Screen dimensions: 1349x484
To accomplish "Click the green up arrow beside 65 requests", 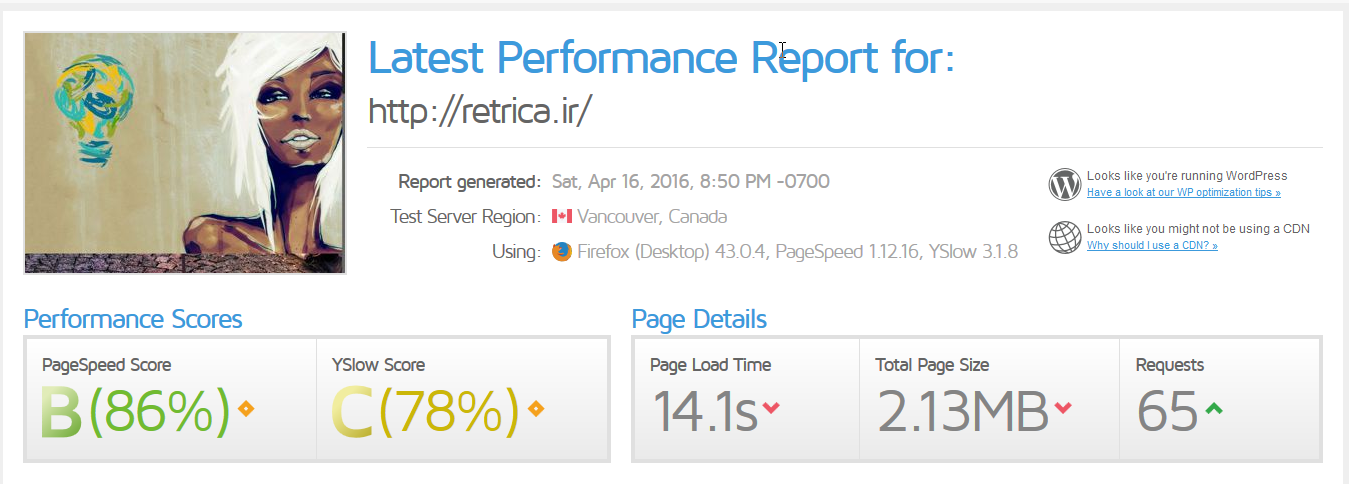I will pyautogui.click(x=1213, y=408).
